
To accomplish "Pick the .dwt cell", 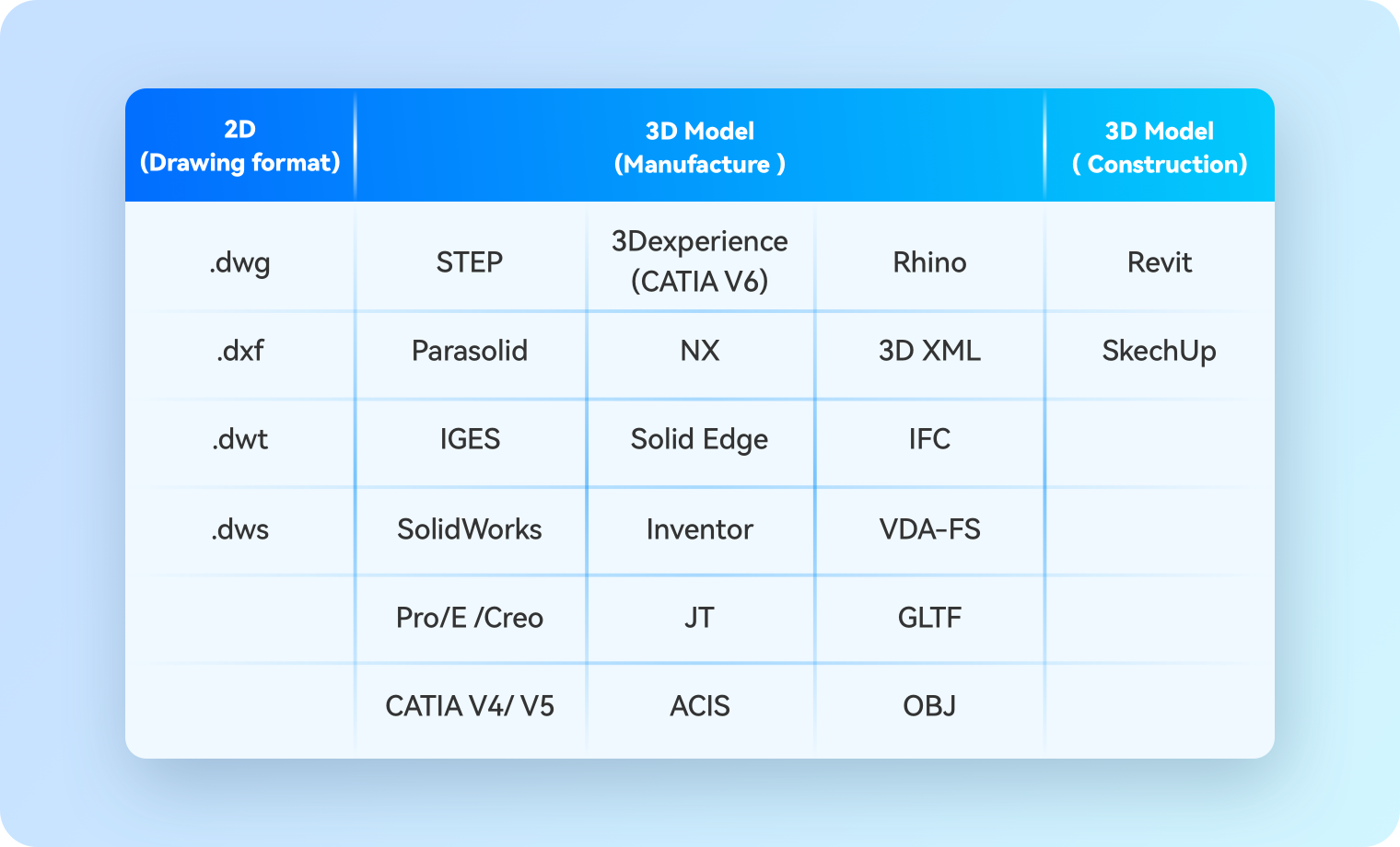I will tap(239, 439).
